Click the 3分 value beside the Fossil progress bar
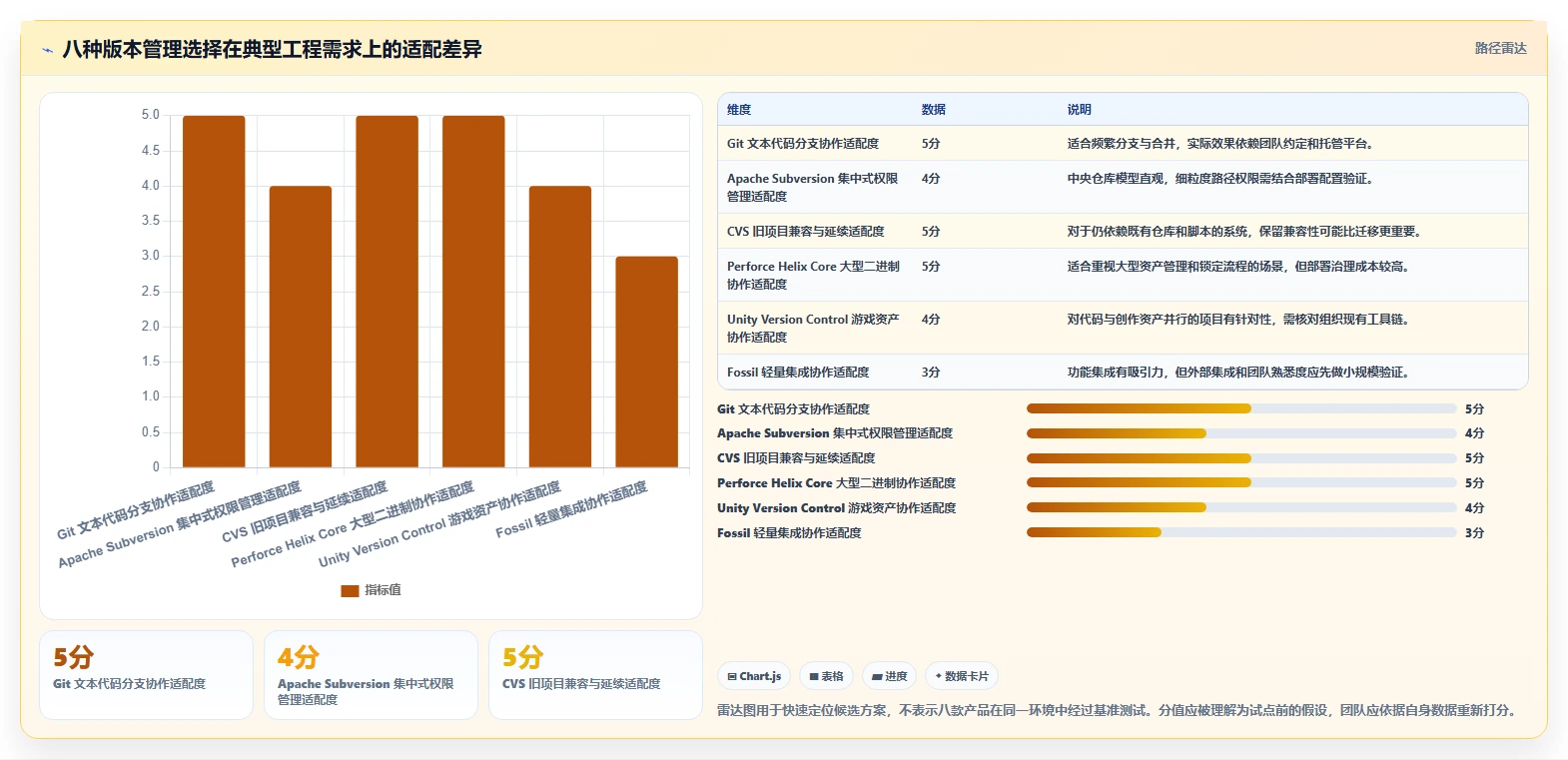 [1474, 532]
